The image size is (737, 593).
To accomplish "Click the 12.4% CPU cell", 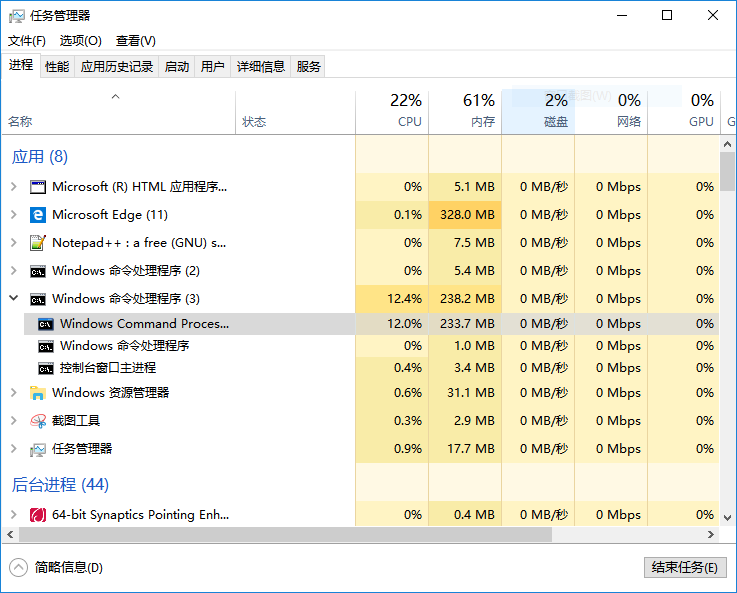I will click(392, 299).
